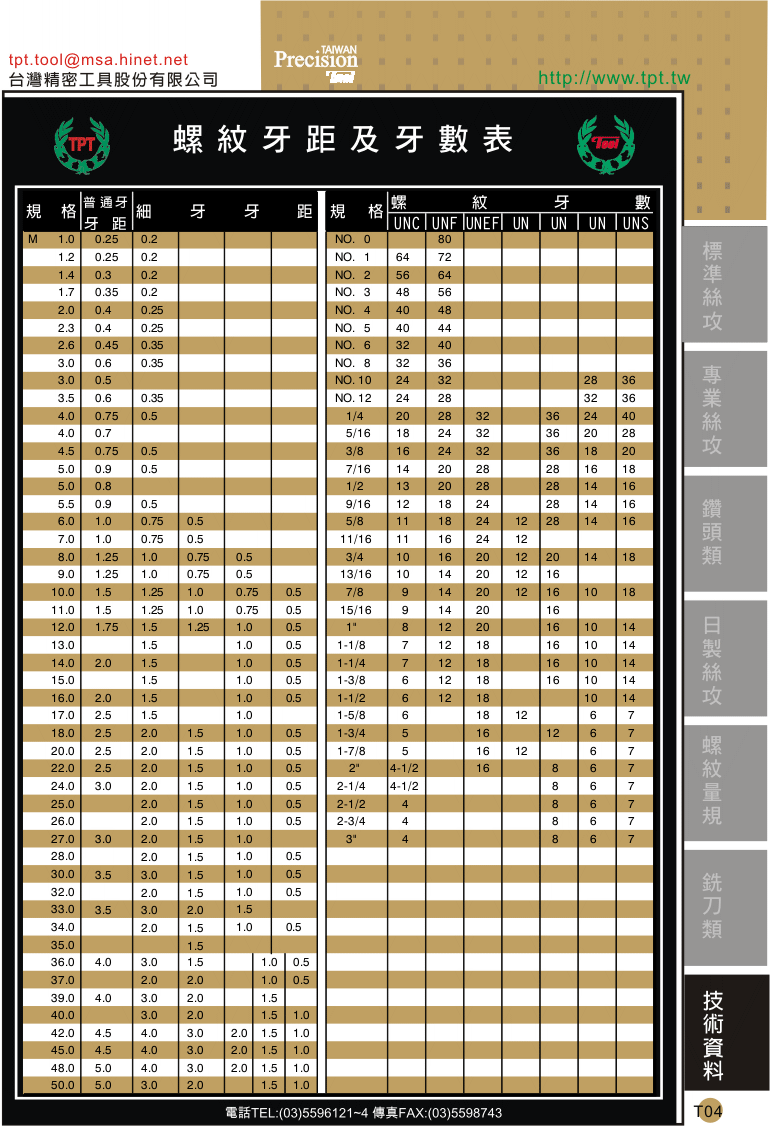Click the 17.0 metric size row
The height and width of the screenshot is (1128, 770).
(x=63, y=716)
